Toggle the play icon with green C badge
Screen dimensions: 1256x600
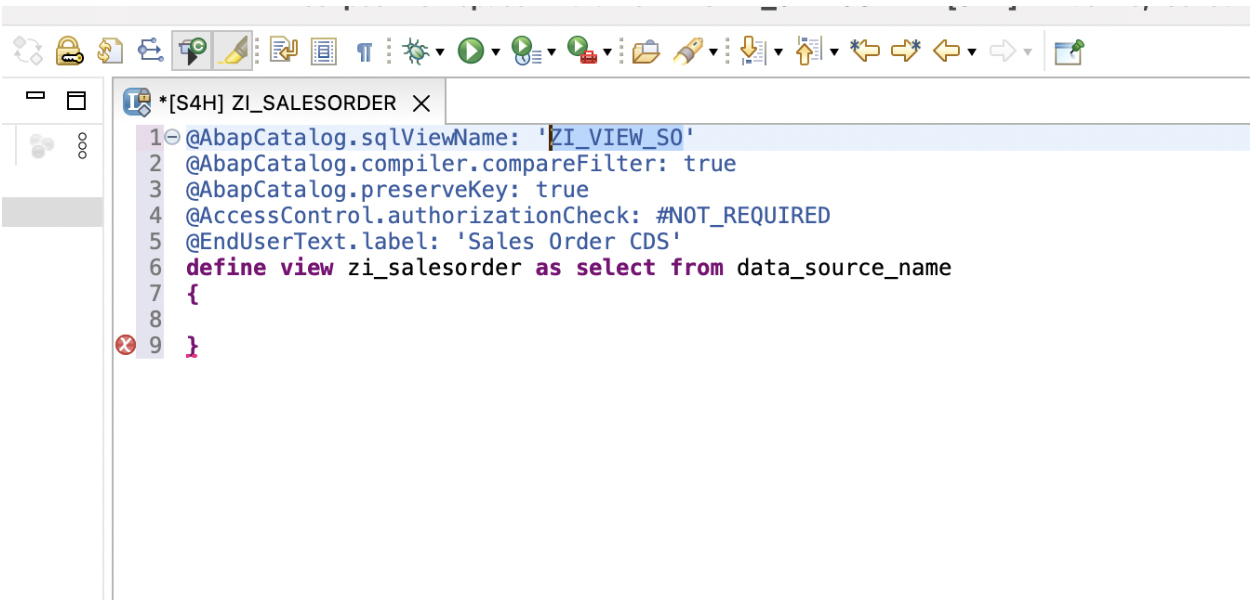(x=192, y=51)
